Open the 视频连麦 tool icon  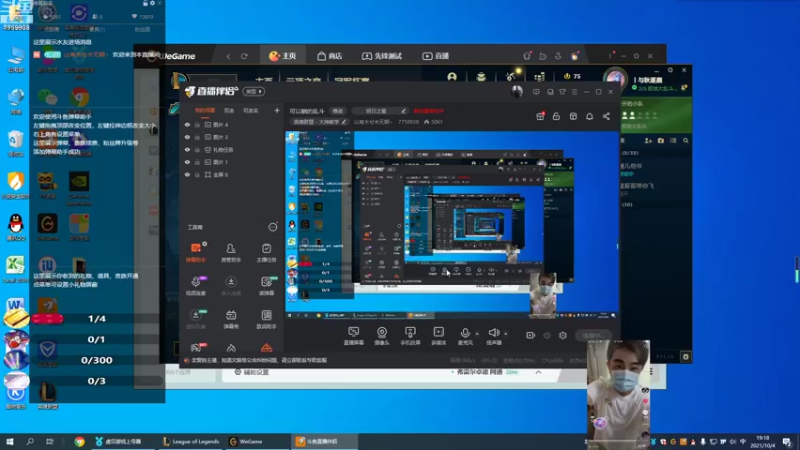tap(196, 286)
